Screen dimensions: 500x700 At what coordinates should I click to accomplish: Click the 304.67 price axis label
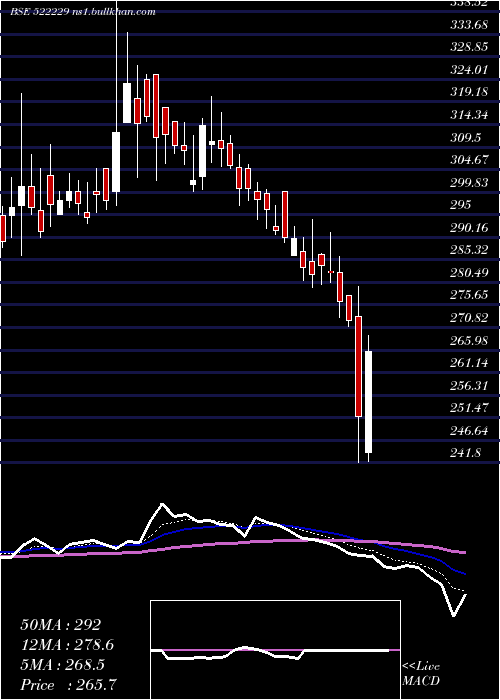(468, 160)
